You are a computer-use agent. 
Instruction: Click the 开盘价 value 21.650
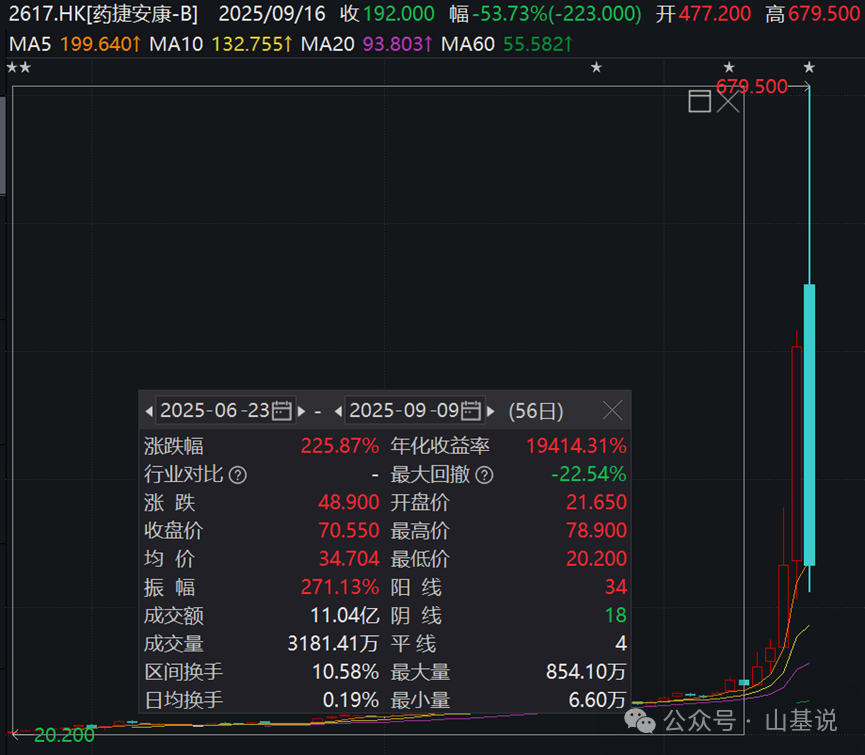596,503
